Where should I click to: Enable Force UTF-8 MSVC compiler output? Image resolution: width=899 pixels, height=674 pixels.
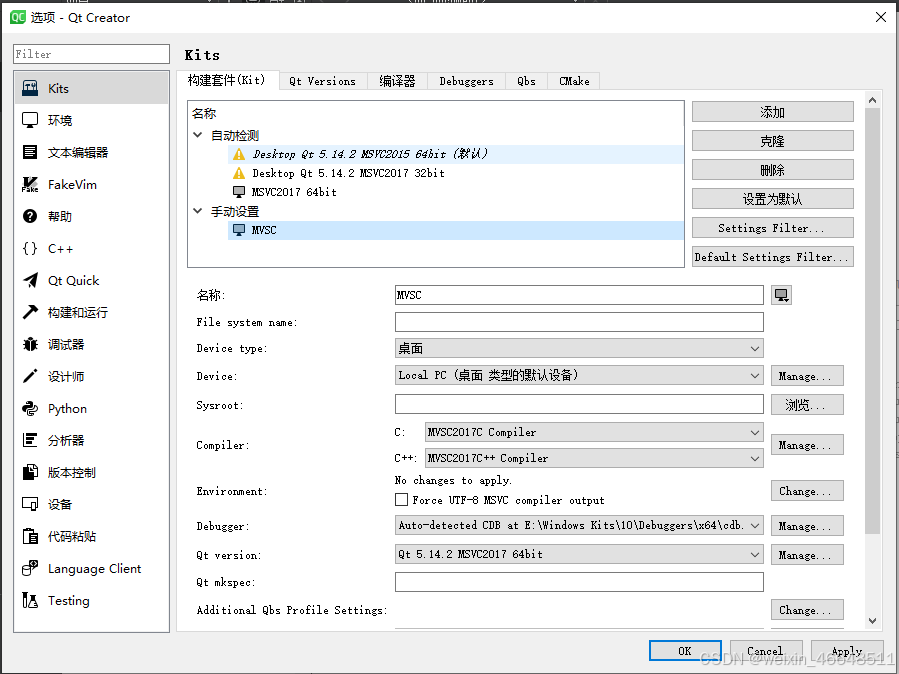(401, 500)
